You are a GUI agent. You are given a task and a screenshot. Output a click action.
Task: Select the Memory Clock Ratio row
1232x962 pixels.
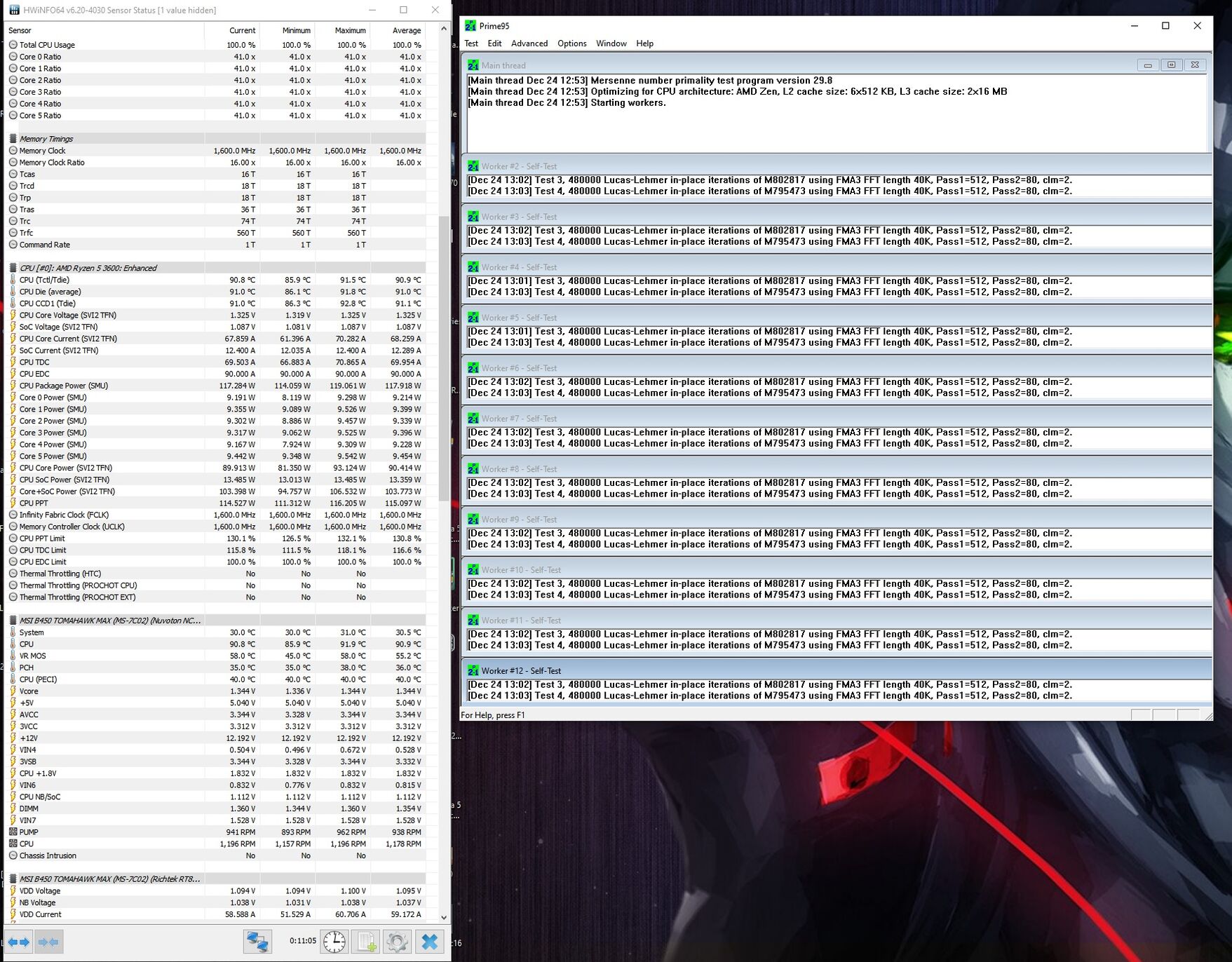tap(216, 162)
